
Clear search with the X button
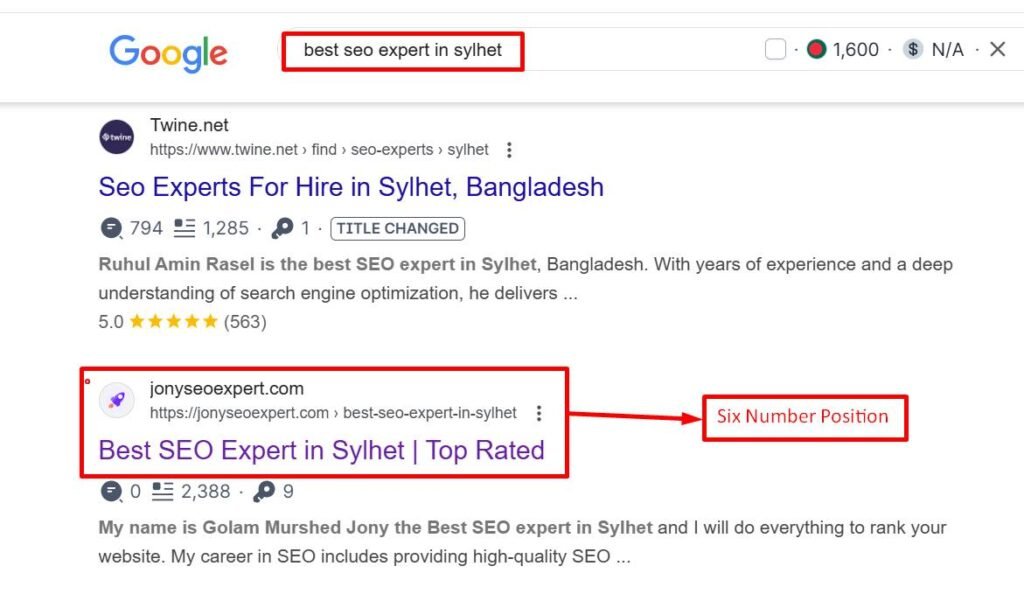click(x=997, y=50)
